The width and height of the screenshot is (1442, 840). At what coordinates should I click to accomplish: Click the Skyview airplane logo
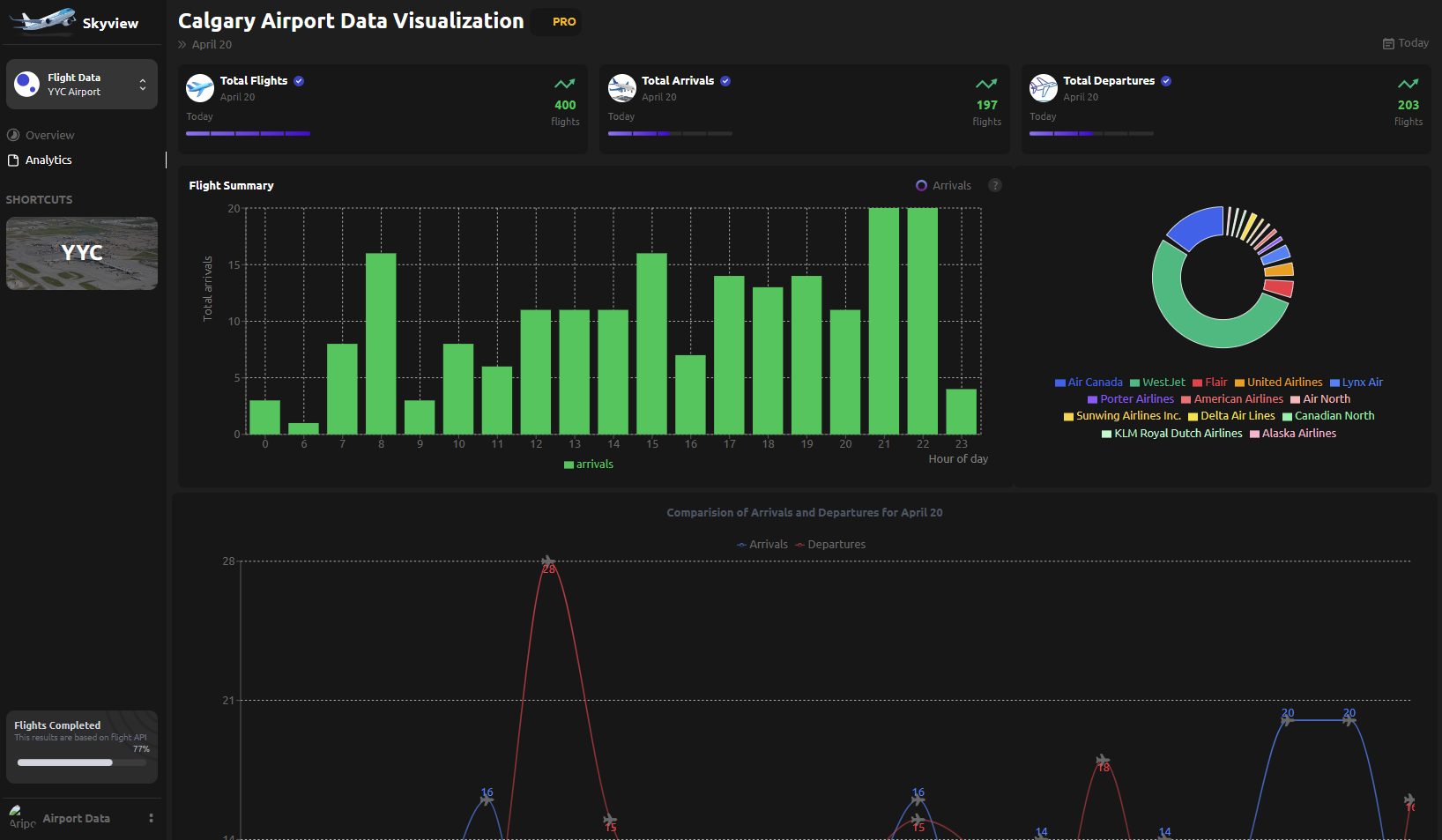(x=42, y=20)
